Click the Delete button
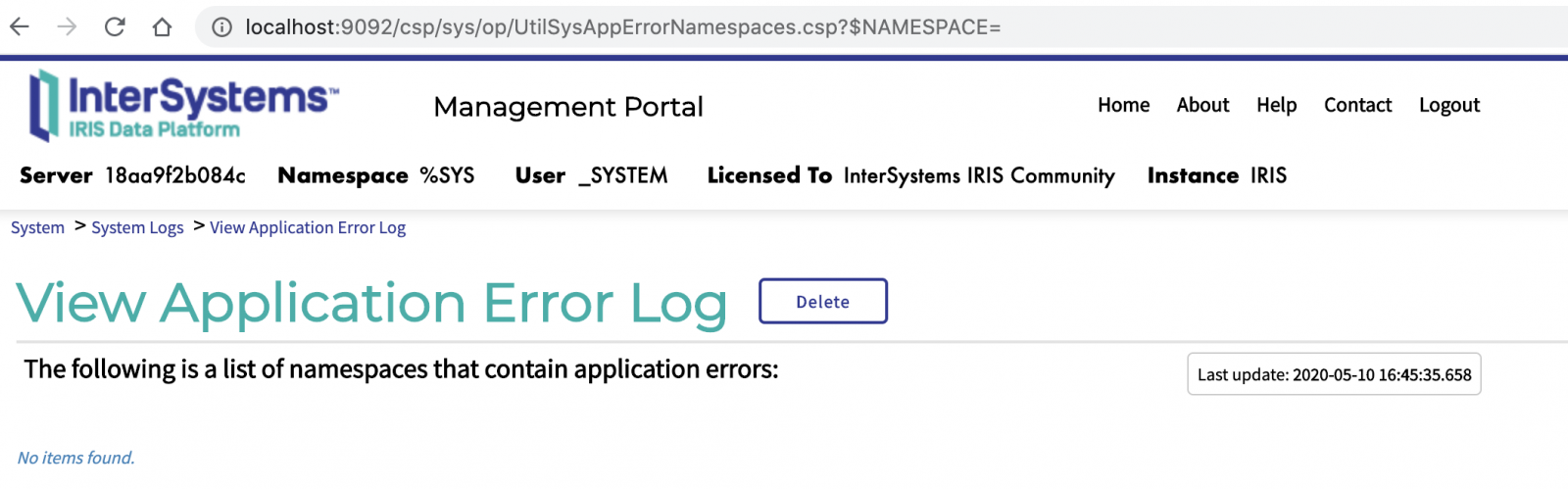Image resolution: width=1568 pixels, height=489 pixels. point(823,301)
